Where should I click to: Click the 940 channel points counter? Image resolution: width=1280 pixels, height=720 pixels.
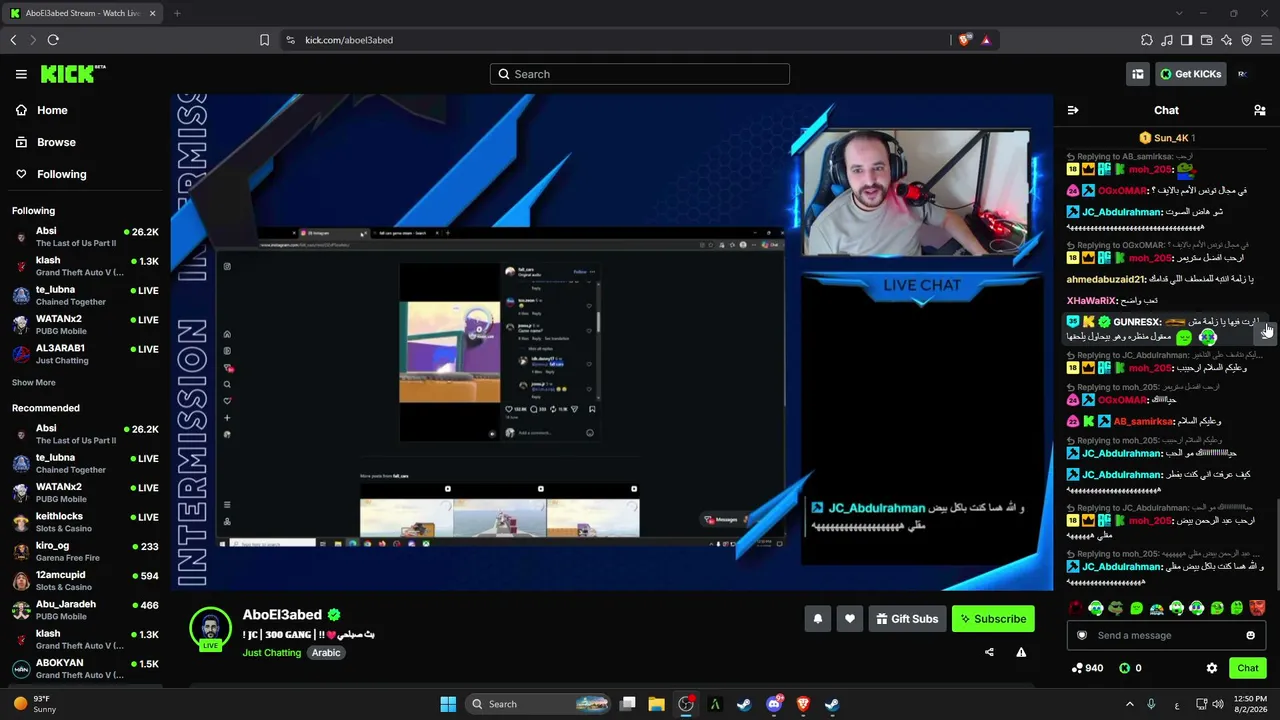click(1087, 668)
